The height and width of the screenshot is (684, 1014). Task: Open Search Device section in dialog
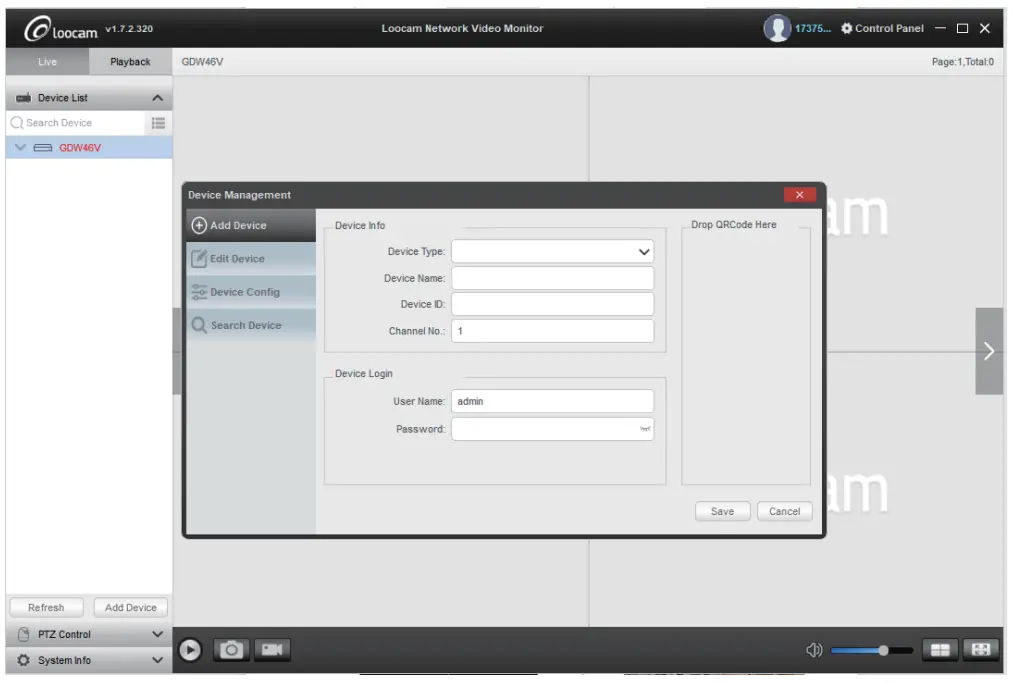tap(251, 325)
